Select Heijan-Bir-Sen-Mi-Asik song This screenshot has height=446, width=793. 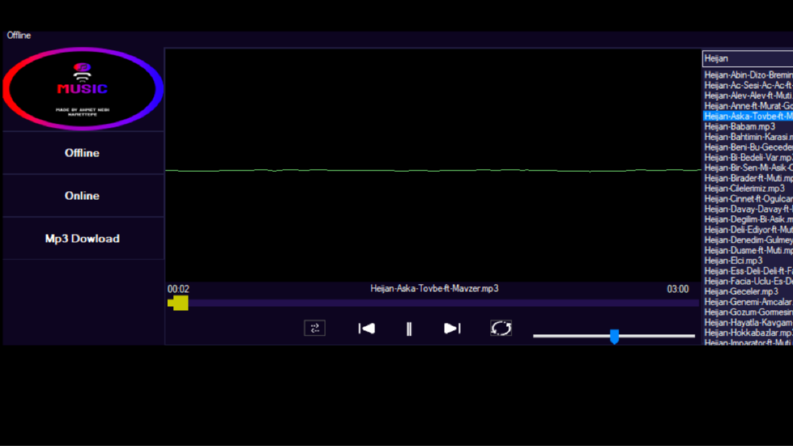click(x=748, y=168)
